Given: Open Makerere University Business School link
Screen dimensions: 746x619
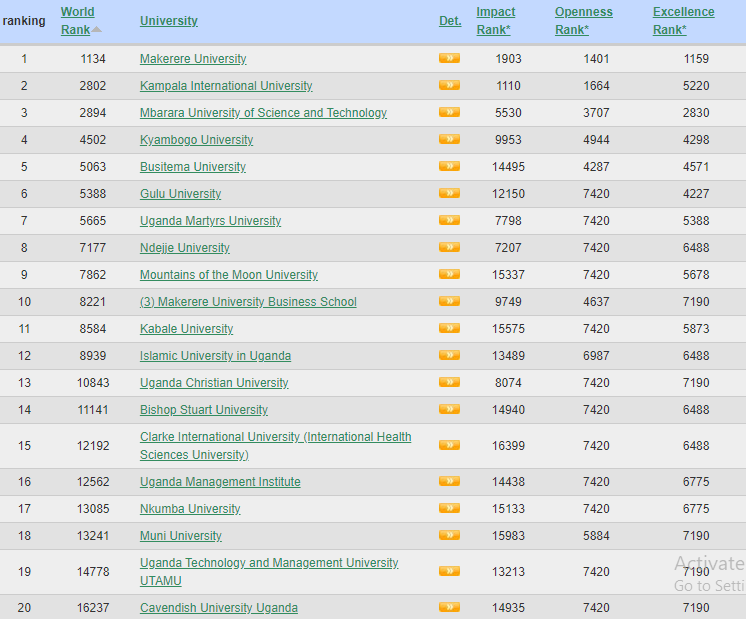Looking at the screenshot, I should pyautogui.click(x=248, y=302).
